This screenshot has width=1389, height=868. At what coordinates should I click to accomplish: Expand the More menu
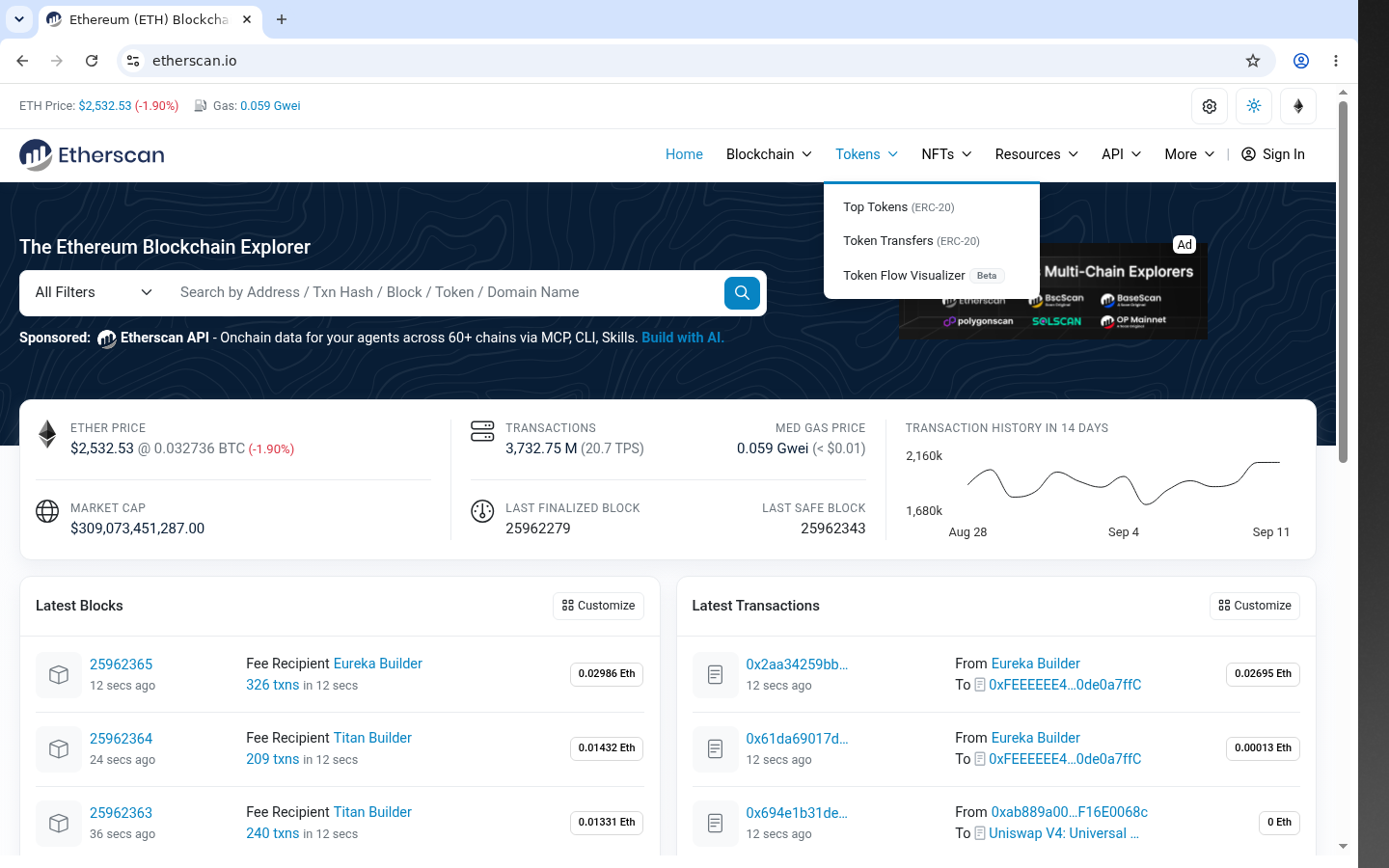point(1189,154)
